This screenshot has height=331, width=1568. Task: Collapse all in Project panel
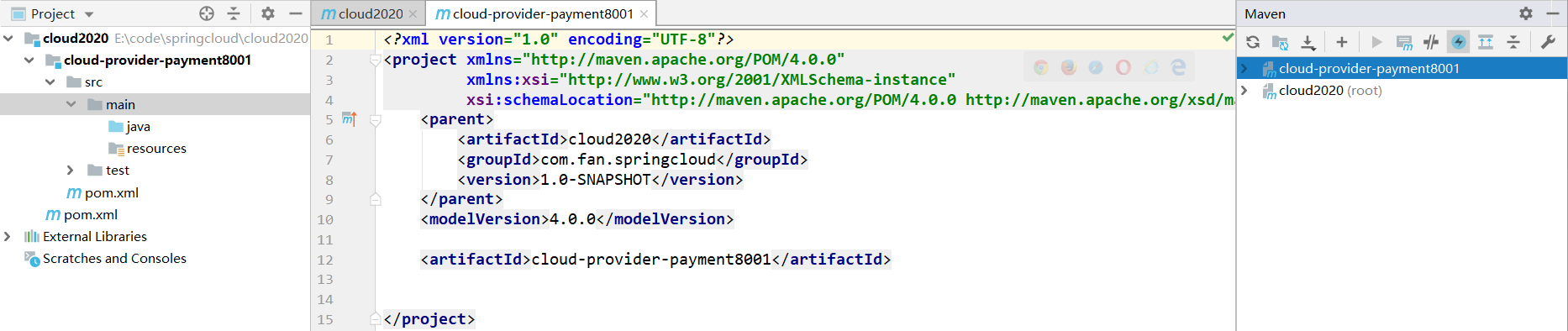pos(234,13)
